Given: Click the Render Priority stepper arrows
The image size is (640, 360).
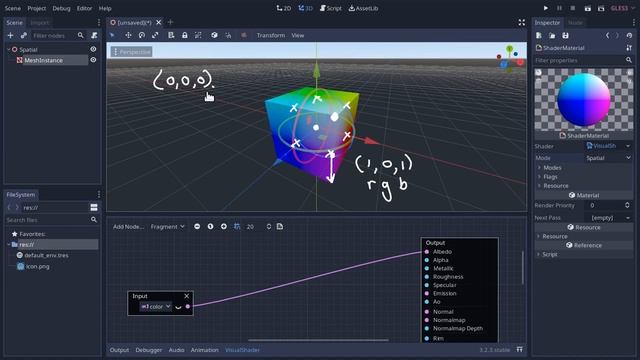Looking at the screenshot, I should 627,205.
